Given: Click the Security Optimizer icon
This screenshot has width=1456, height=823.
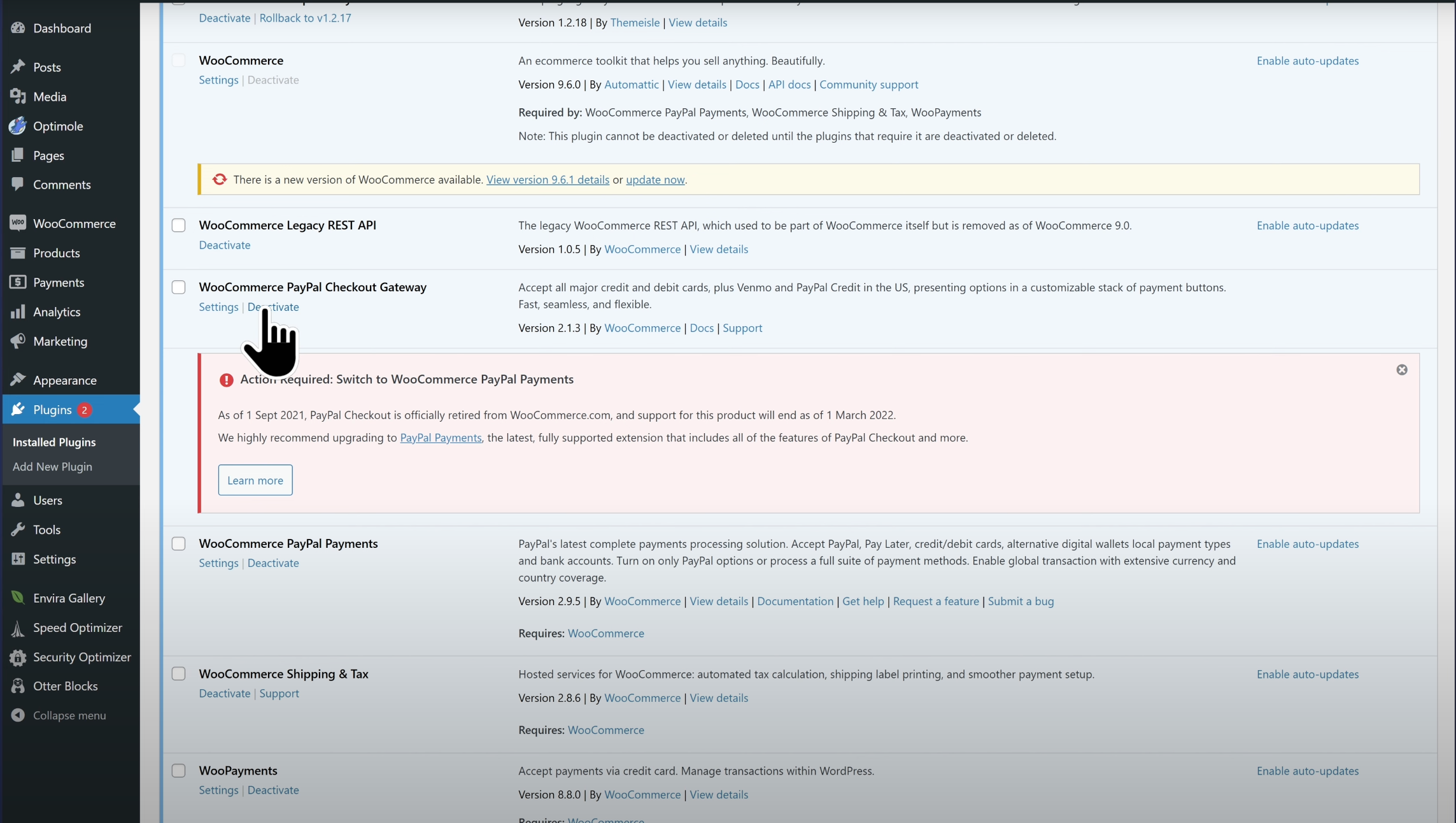Looking at the screenshot, I should 18,657.
